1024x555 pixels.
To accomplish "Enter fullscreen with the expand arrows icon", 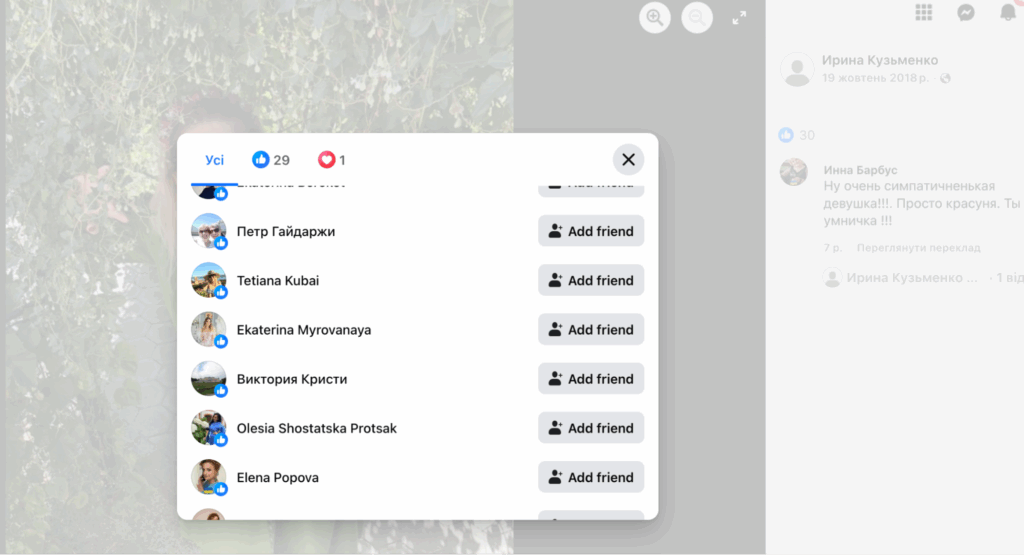I will coord(739,17).
